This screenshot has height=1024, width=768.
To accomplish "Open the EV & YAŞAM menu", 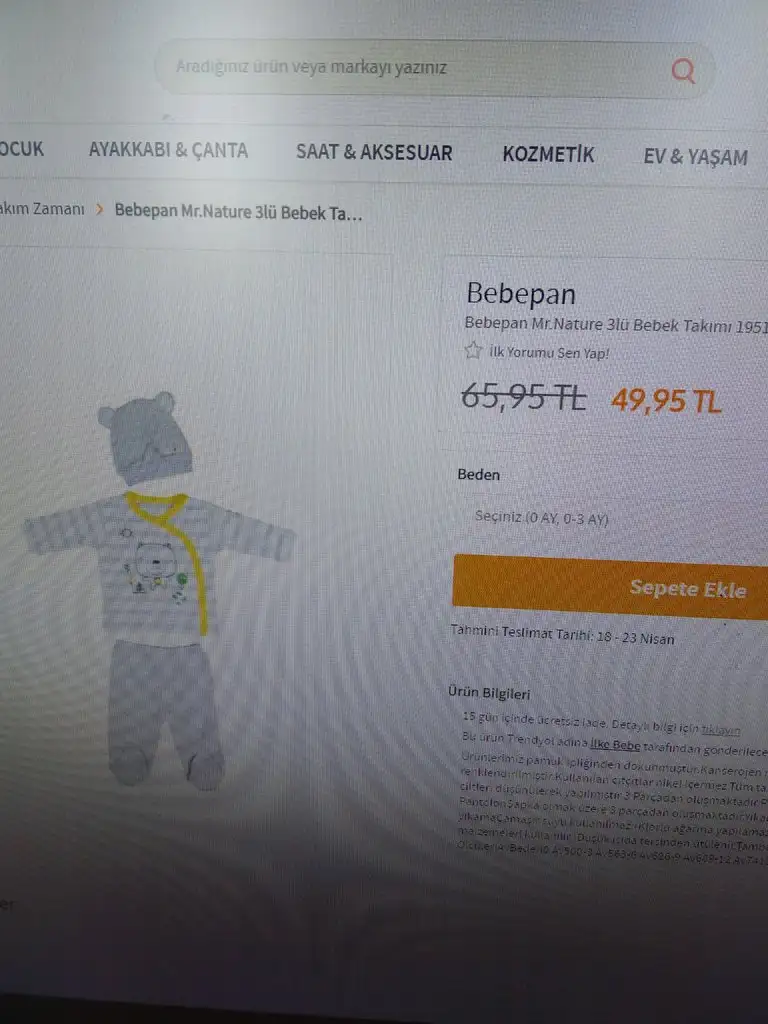I will pyautogui.click(x=696, y=157).
